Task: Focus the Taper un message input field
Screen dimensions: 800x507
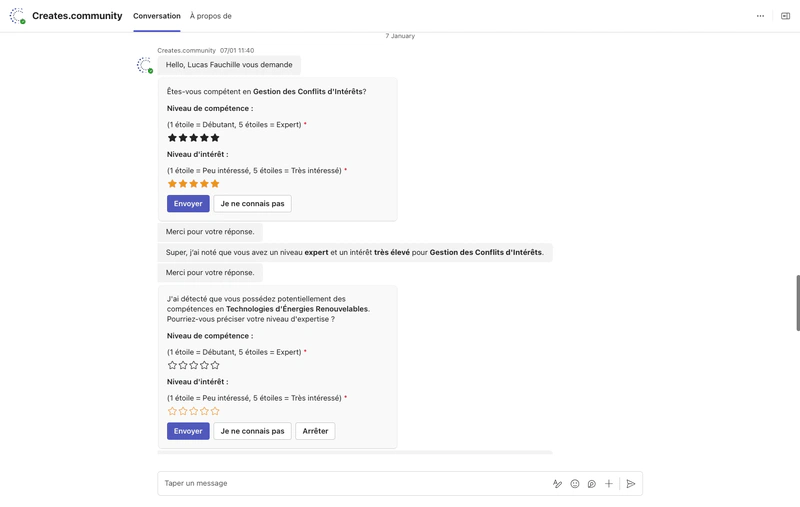Action: (x=350, y=484)
